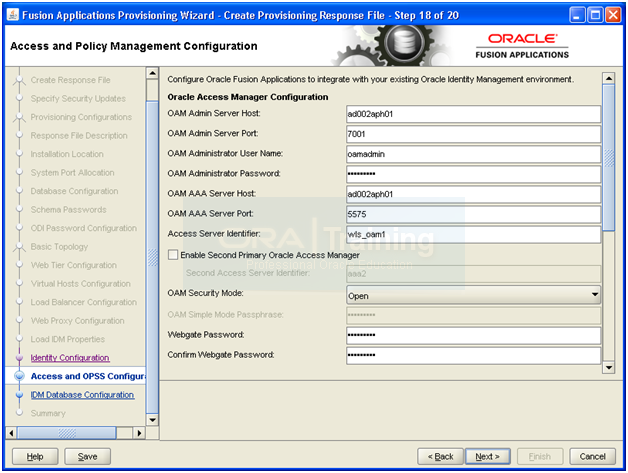Open the OAM Security Mode dropdown
The height and width of the screenshot is (473, 628).
473,296
